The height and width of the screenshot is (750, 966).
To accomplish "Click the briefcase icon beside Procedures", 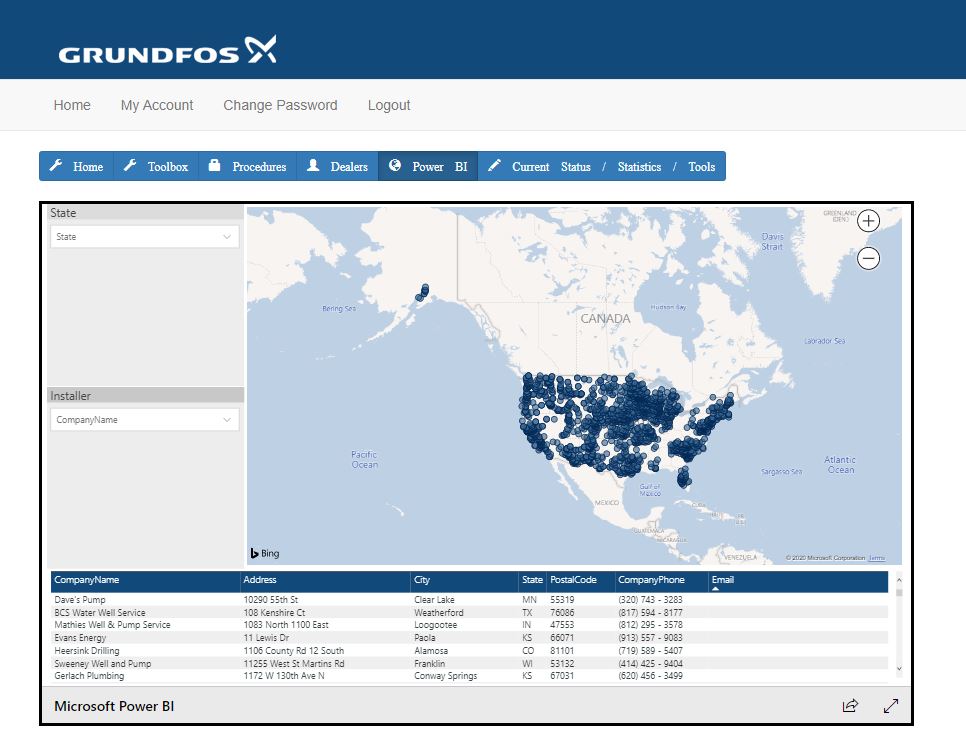I will tap(214, 165).
